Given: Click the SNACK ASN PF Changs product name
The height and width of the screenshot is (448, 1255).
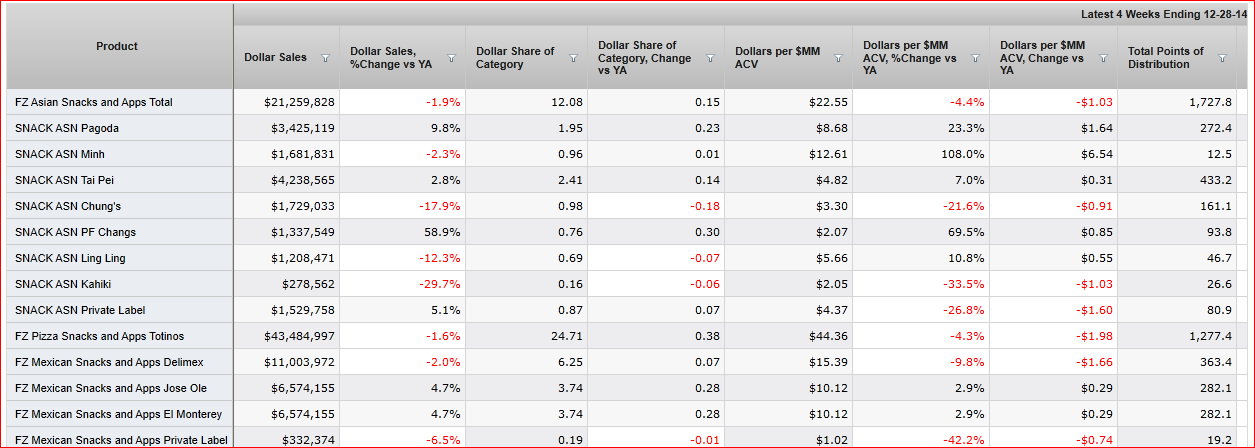Looking at the screenshot, I should coord(75,232).
